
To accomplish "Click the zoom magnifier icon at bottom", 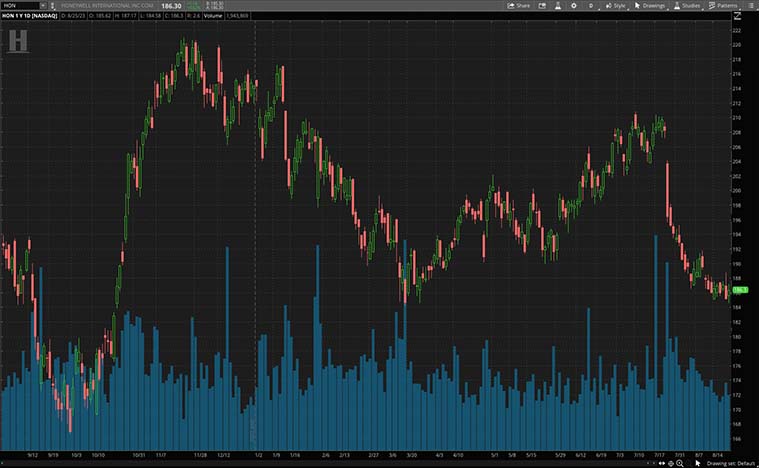I will pos(680,463).
